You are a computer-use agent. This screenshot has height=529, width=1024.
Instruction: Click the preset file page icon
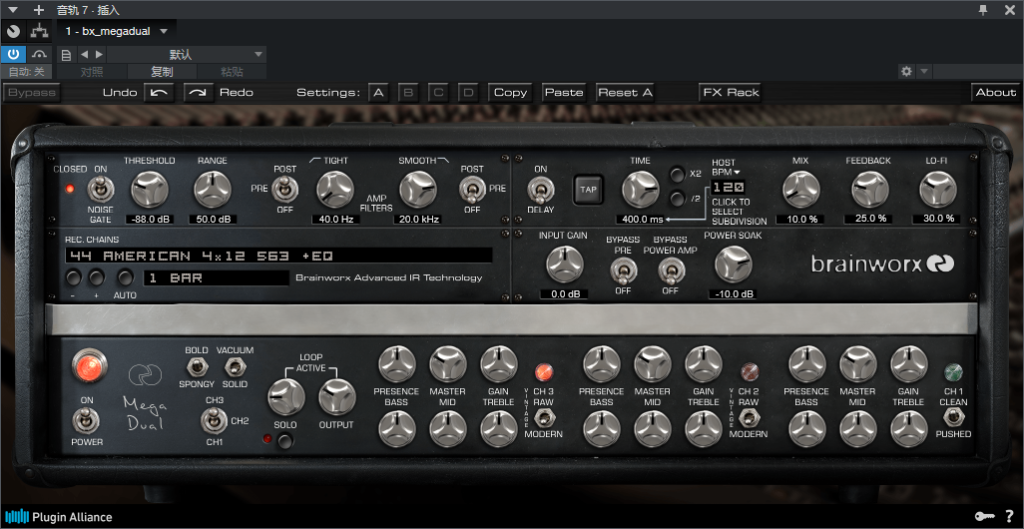point(66,54)
